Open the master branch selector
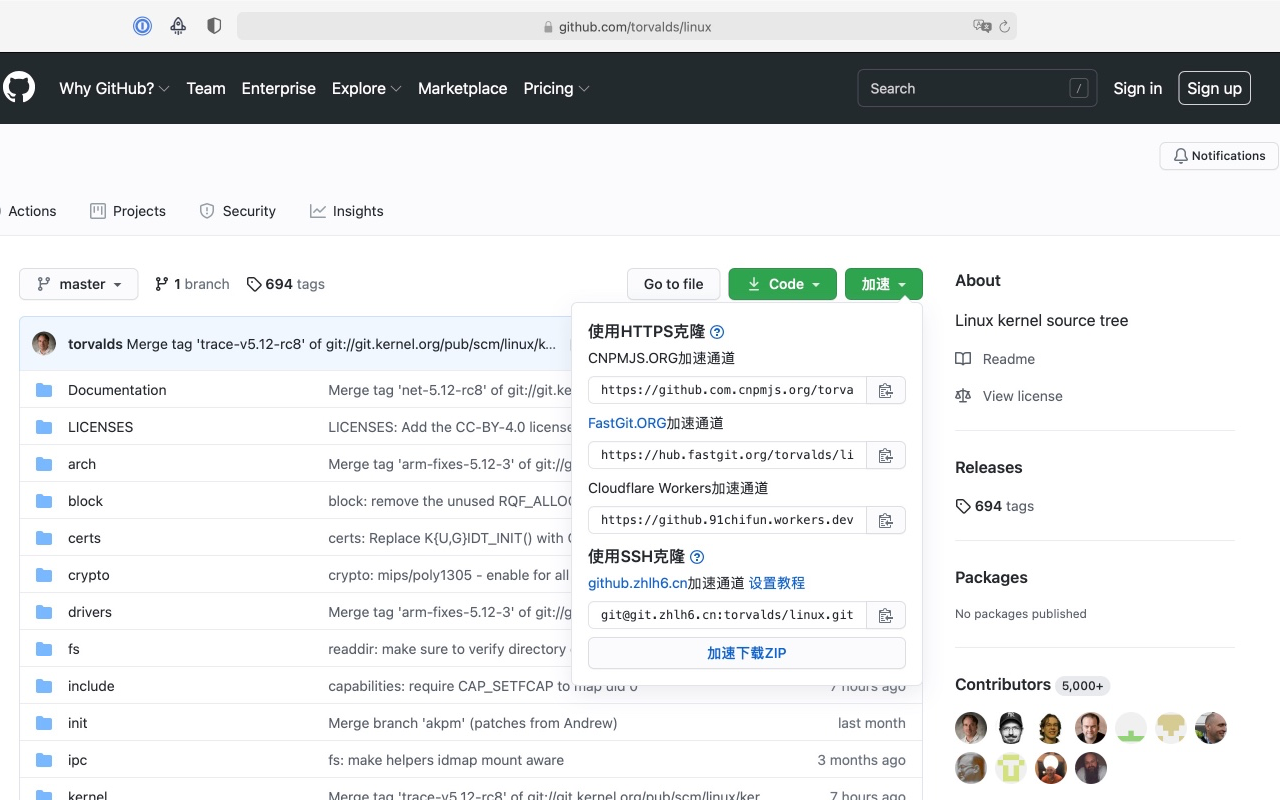This screenshot has width=1280, height=800. tap(78, 284)
